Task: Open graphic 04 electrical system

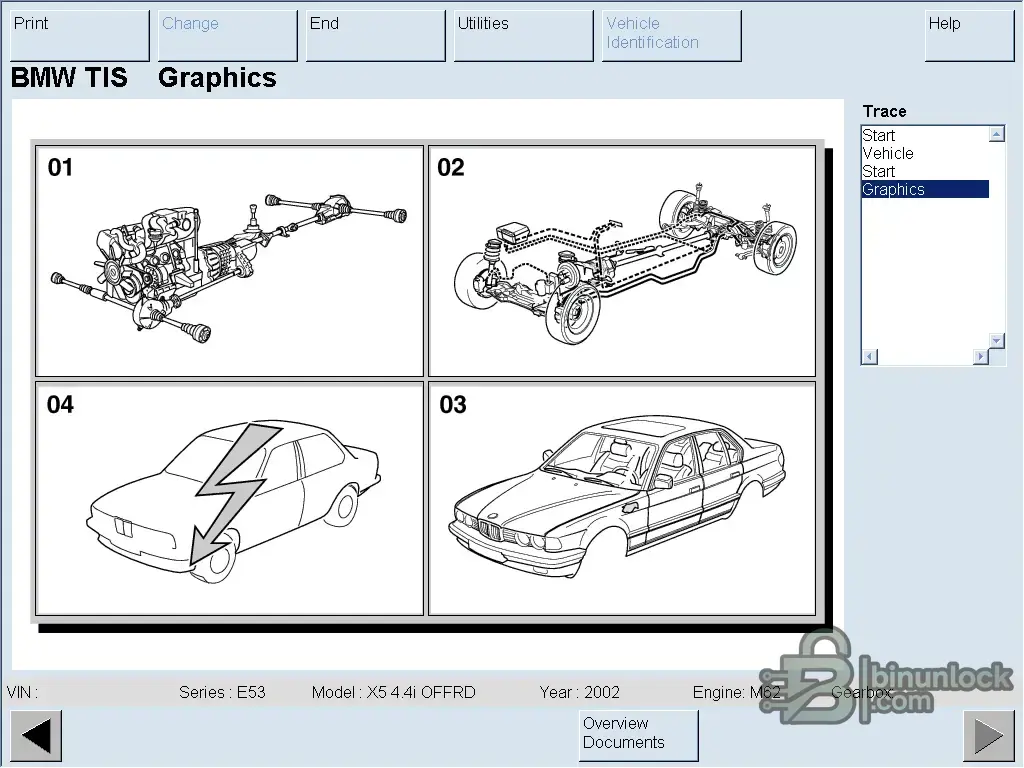Action: pos(229,499)
